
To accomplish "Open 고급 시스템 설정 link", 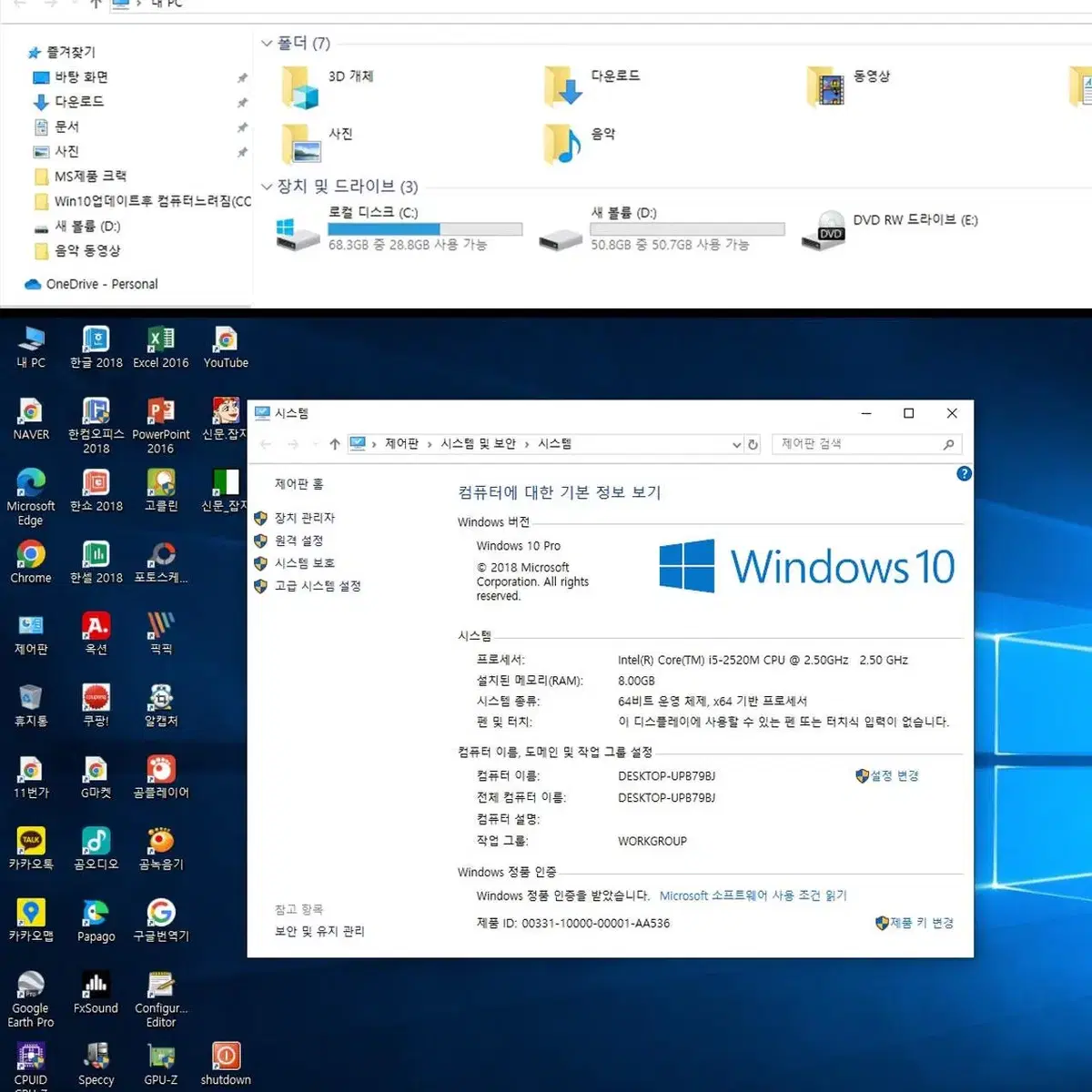I will tap(318, 586).
